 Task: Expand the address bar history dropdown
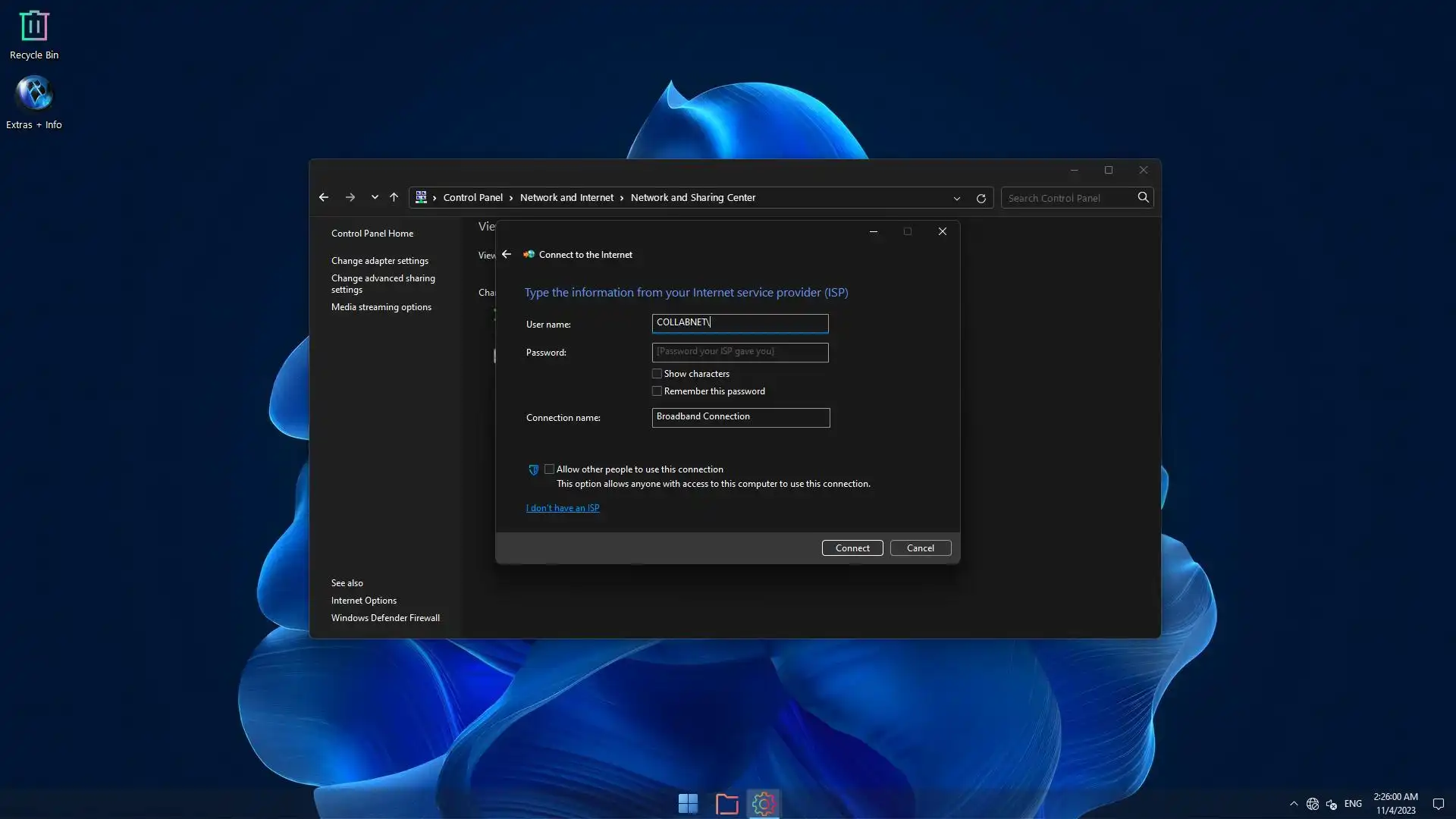pyautogui.click(x=956, y=198)
